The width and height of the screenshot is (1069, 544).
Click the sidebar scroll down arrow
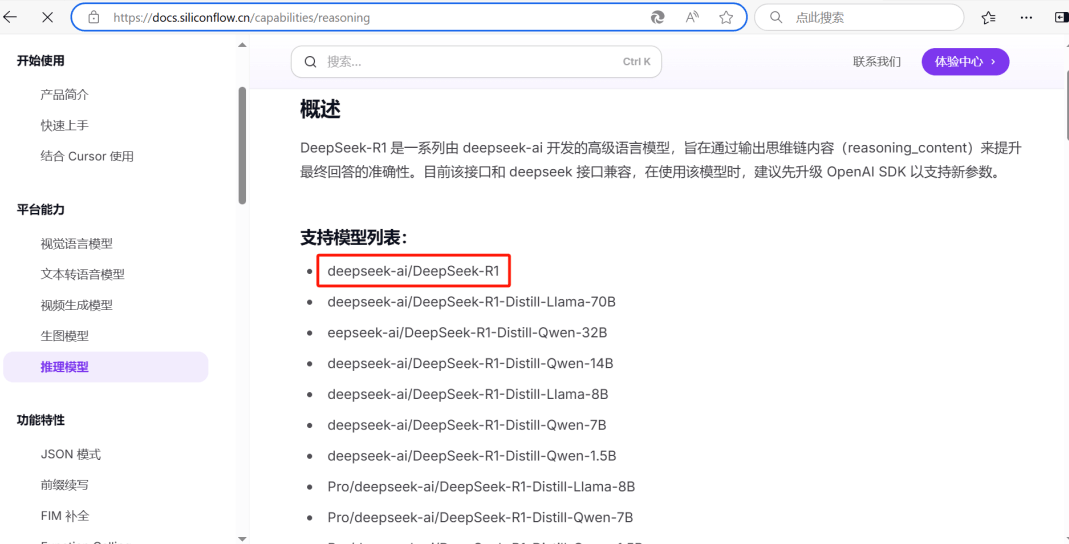[242, 539]
